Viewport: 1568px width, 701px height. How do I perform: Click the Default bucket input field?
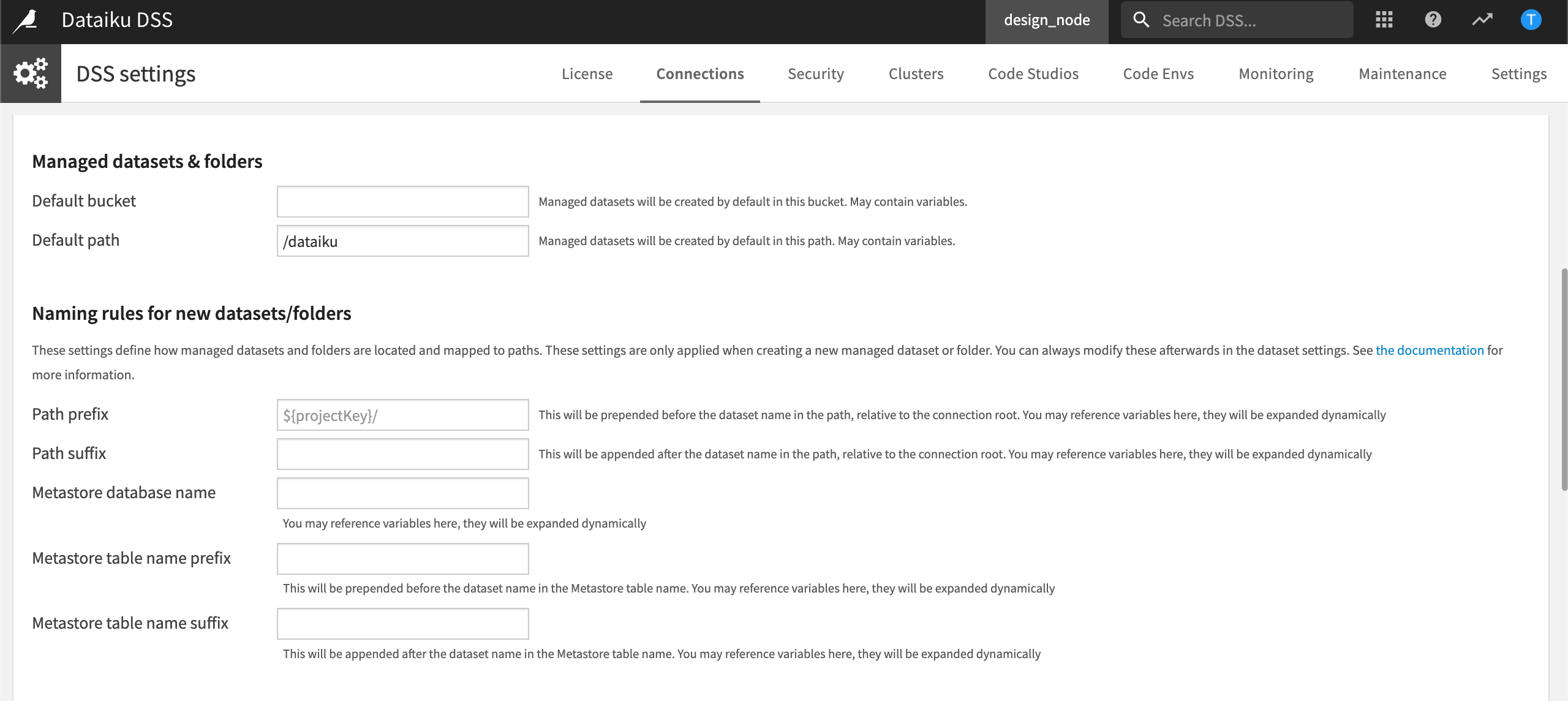pyautogui.click(x=402, y=201)
